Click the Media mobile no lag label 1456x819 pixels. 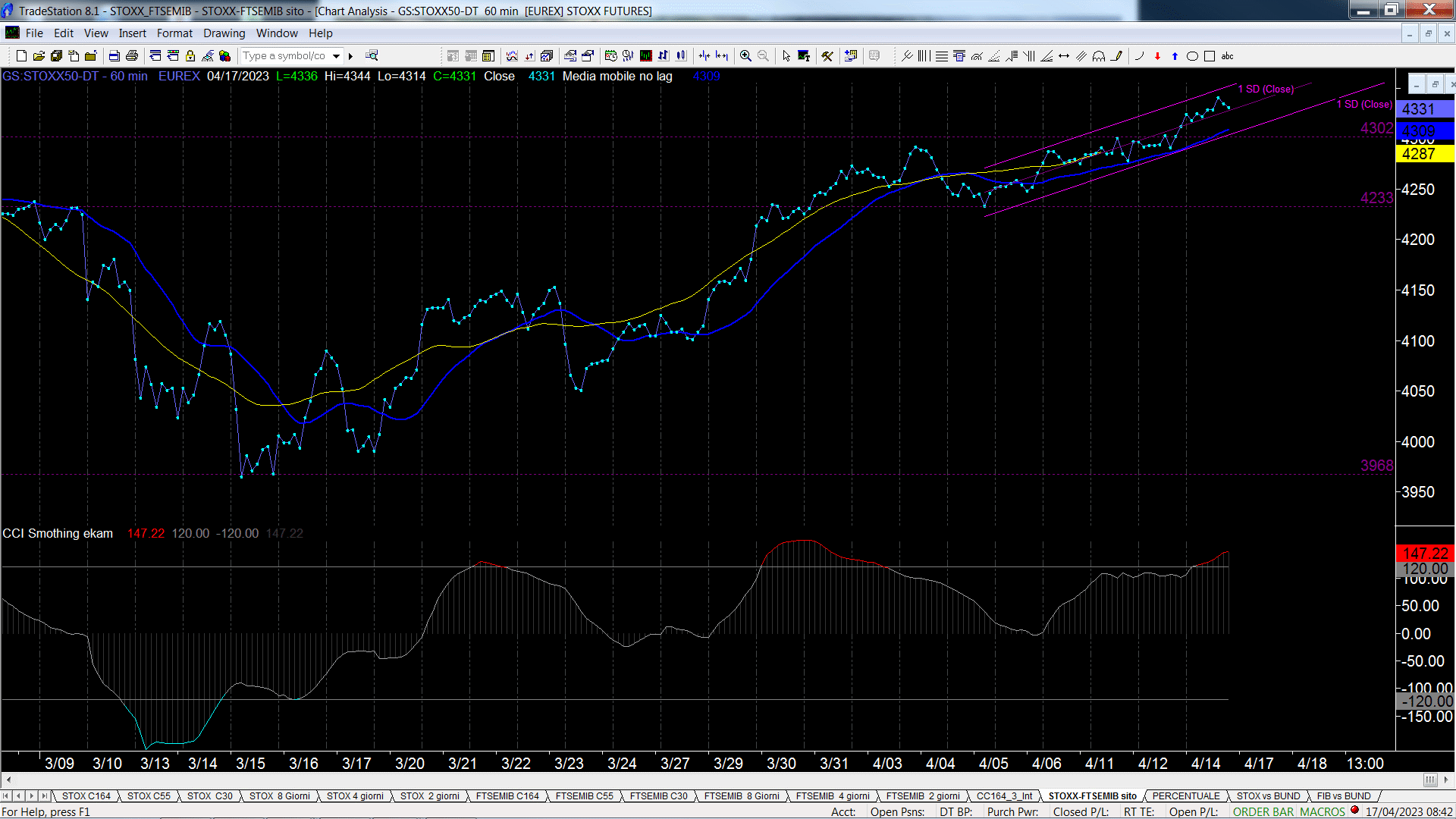pos(617,77)
